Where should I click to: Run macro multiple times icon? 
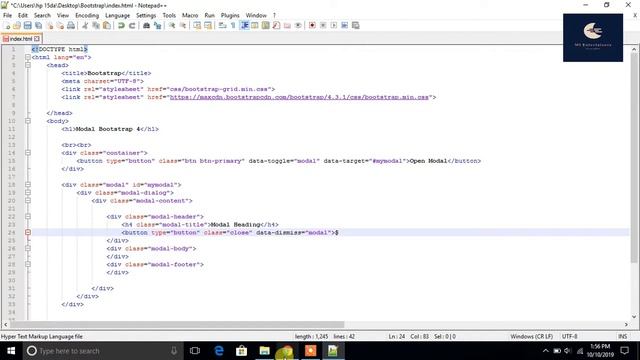[x=344, y=25]
